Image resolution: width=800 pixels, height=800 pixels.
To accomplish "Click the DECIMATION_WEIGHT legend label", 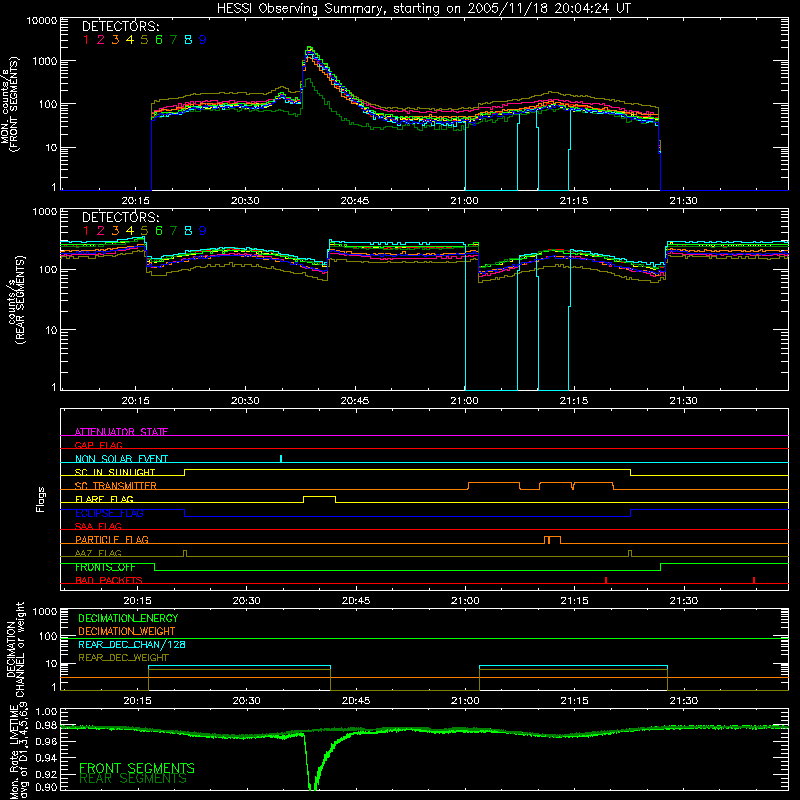I will 127,631.
